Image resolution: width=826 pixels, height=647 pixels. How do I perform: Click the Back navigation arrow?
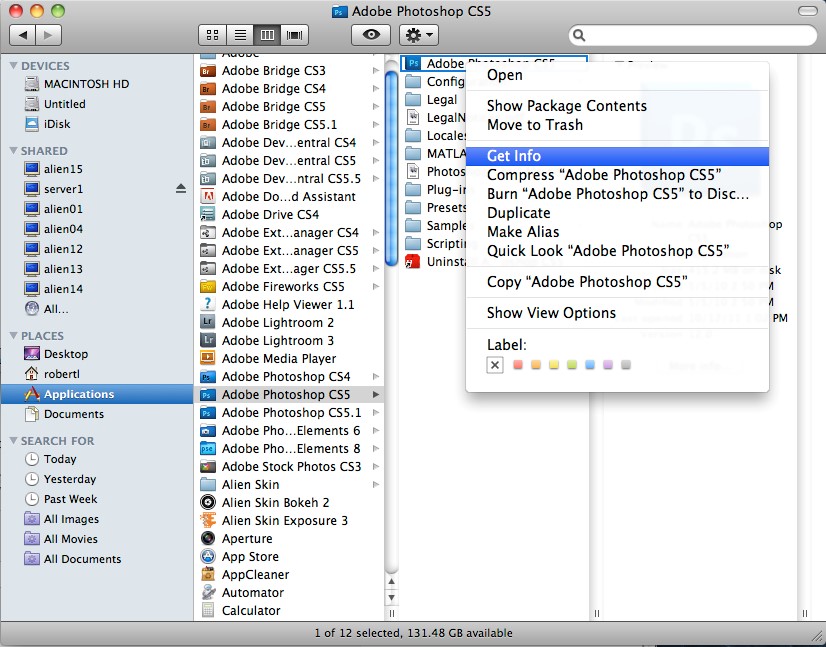23,35
